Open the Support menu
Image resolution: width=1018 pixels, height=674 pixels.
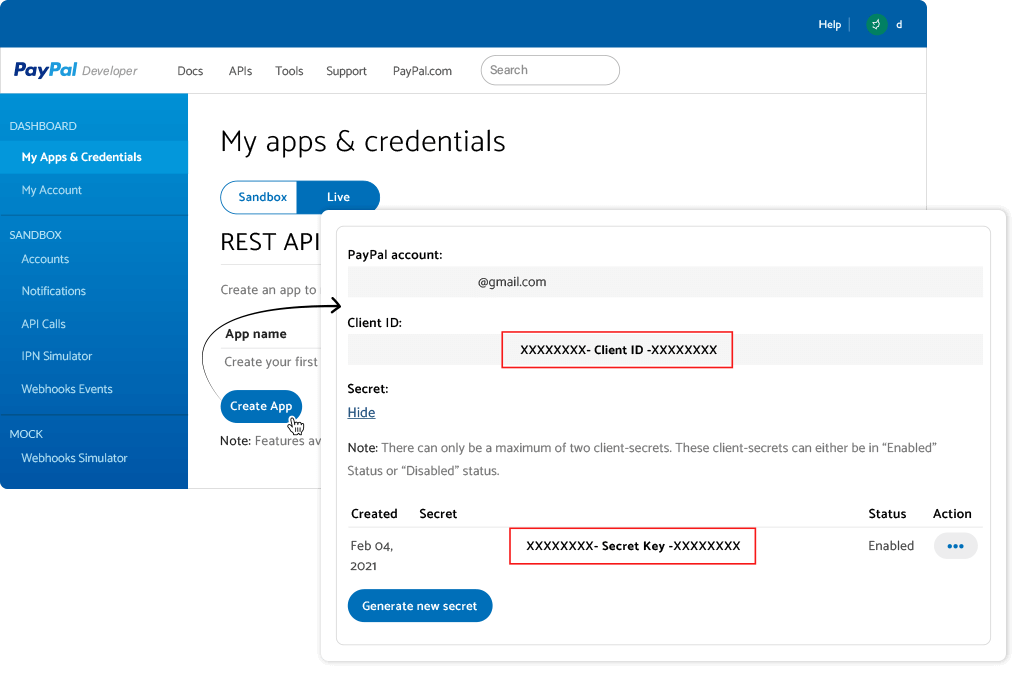346,71
